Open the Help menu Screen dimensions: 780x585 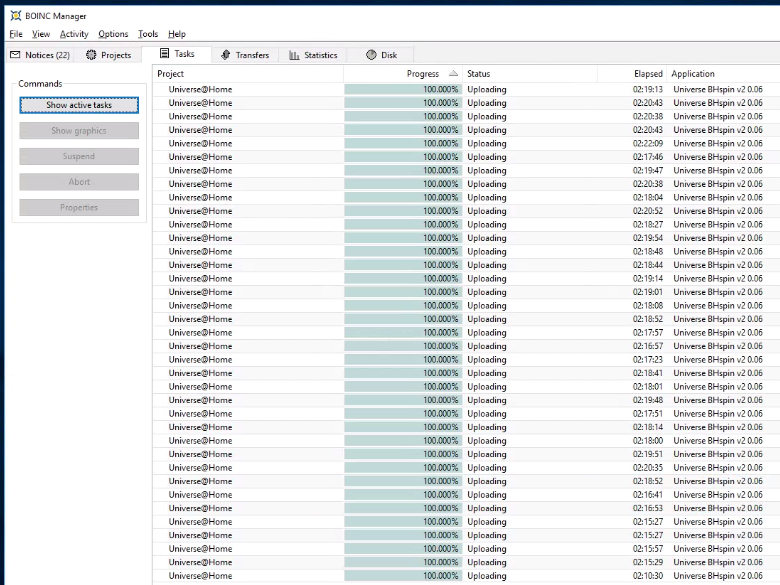(177, 34)
